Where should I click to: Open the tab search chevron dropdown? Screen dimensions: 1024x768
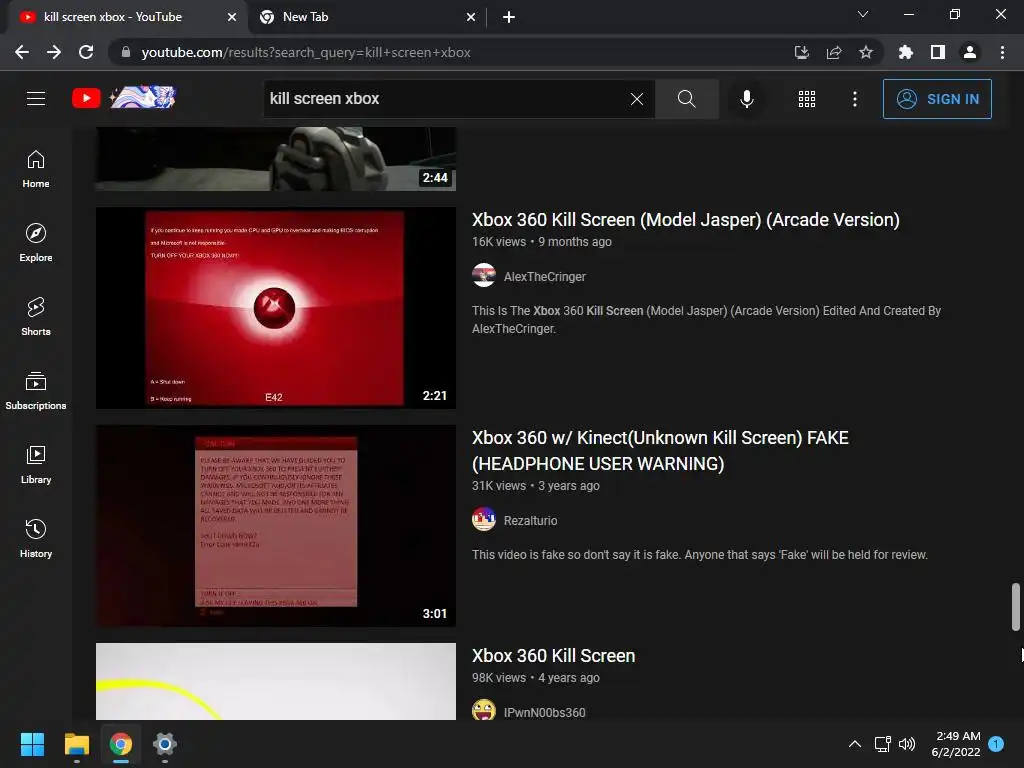863,14
